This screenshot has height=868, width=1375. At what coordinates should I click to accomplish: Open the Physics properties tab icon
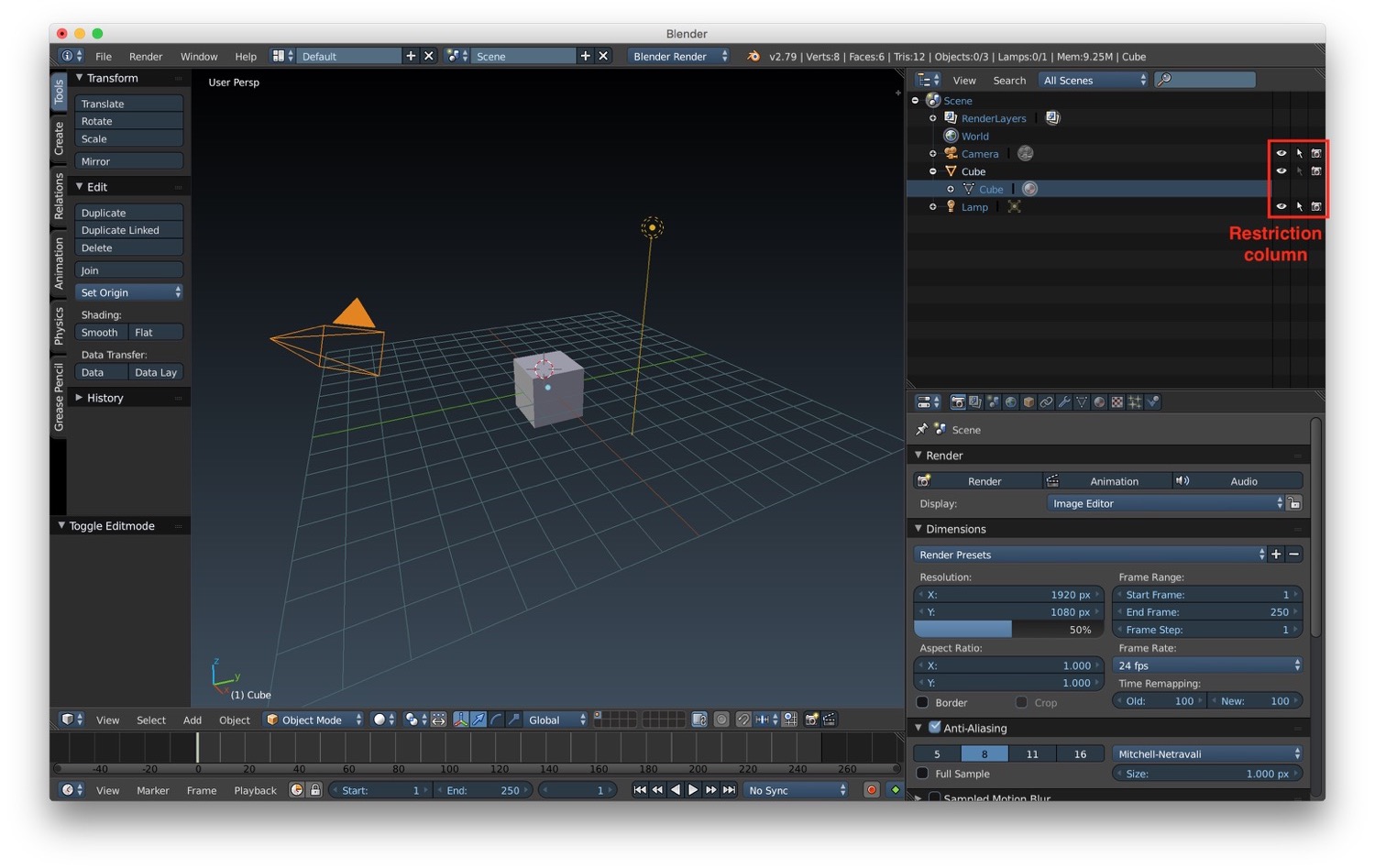[x=1153, y=402]
